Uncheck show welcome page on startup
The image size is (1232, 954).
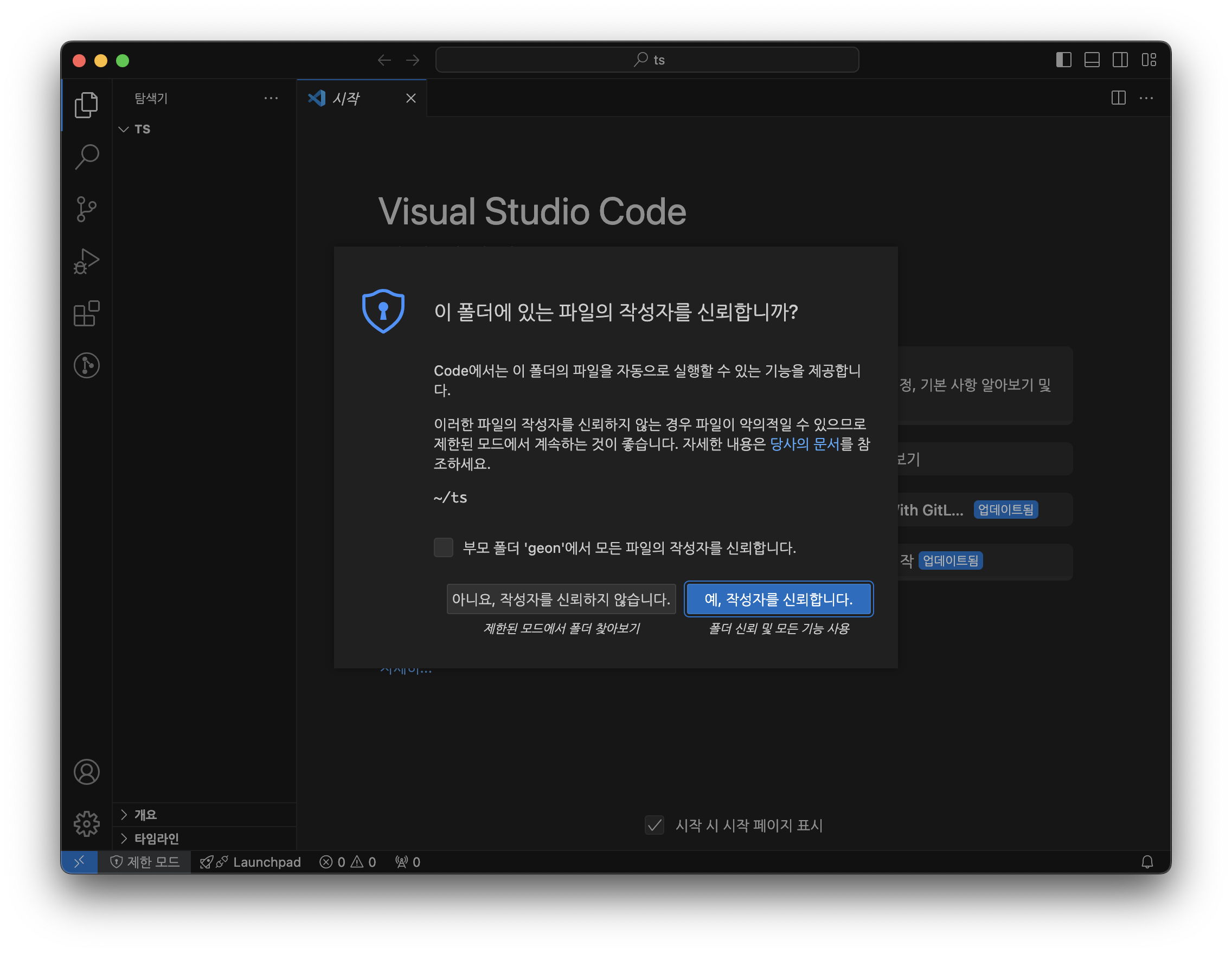(655, 826)
